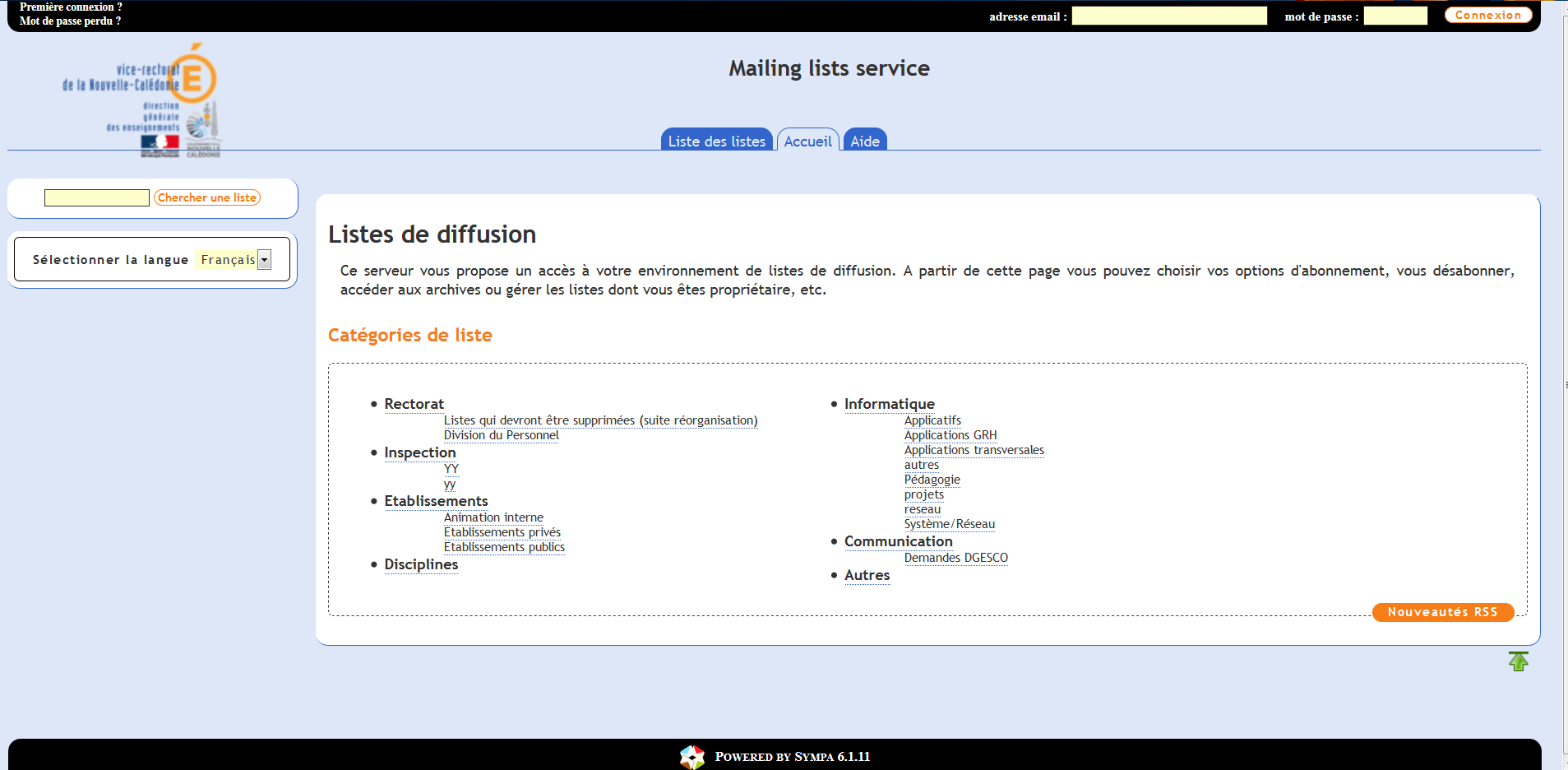The height and width of the screenshot is (770, 1568).
Task: Open the Première connexion link
Action: pyautogui.click(x=71, y=7)
